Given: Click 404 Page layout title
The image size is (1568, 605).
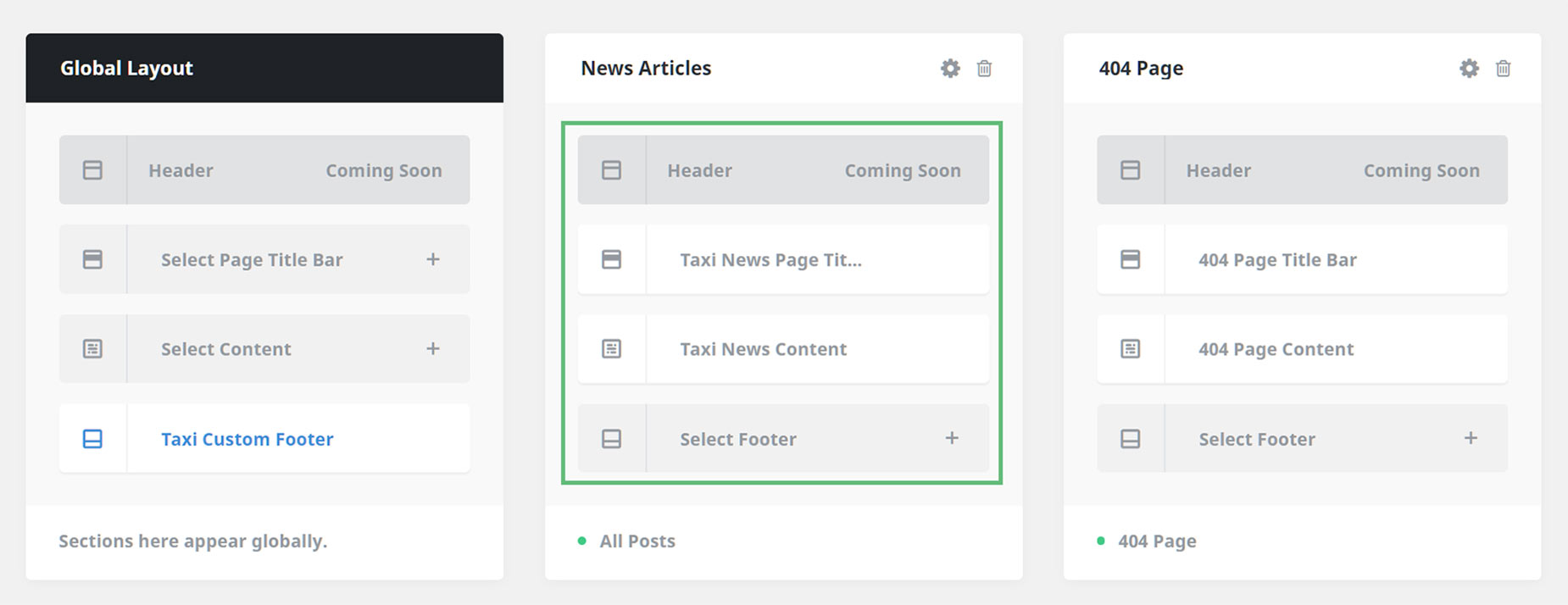Looking at the screenshot, I should (x=1141, y=69).
